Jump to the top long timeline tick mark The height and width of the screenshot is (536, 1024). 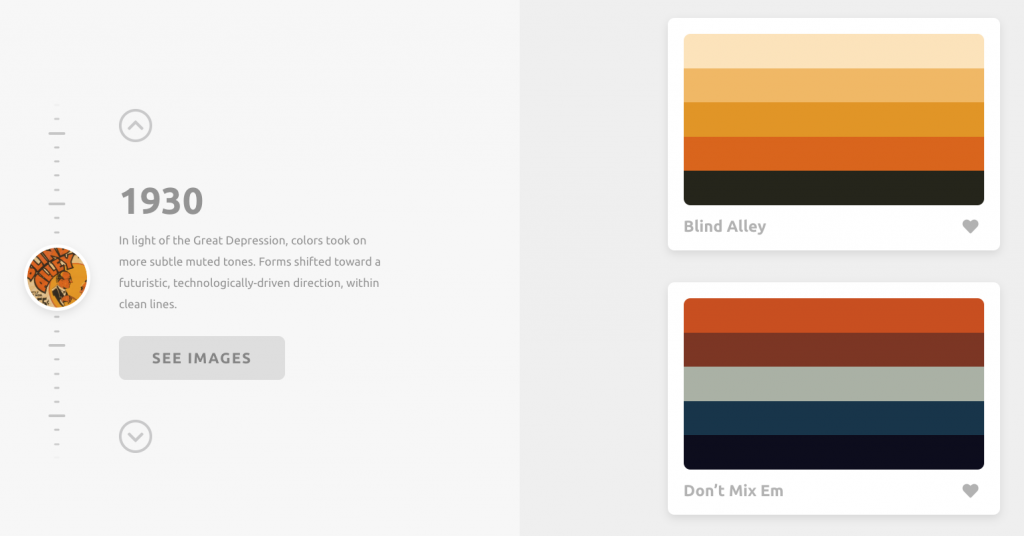point(57,133)
